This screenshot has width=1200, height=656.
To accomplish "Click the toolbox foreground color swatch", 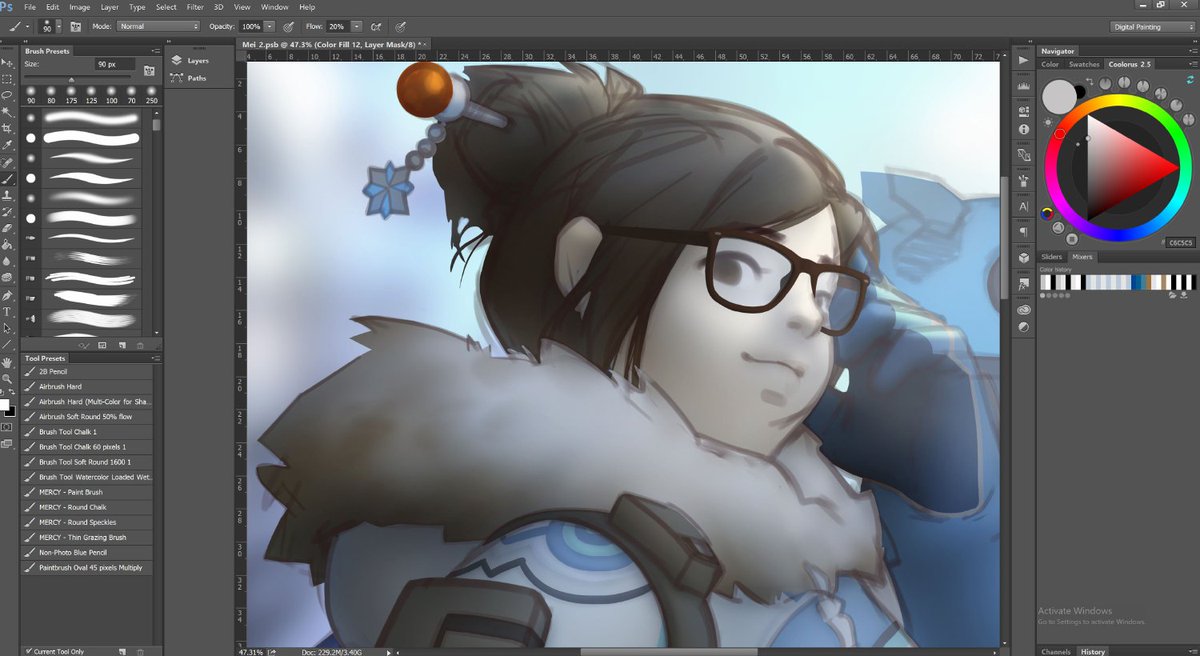I will tap(4, 404).
